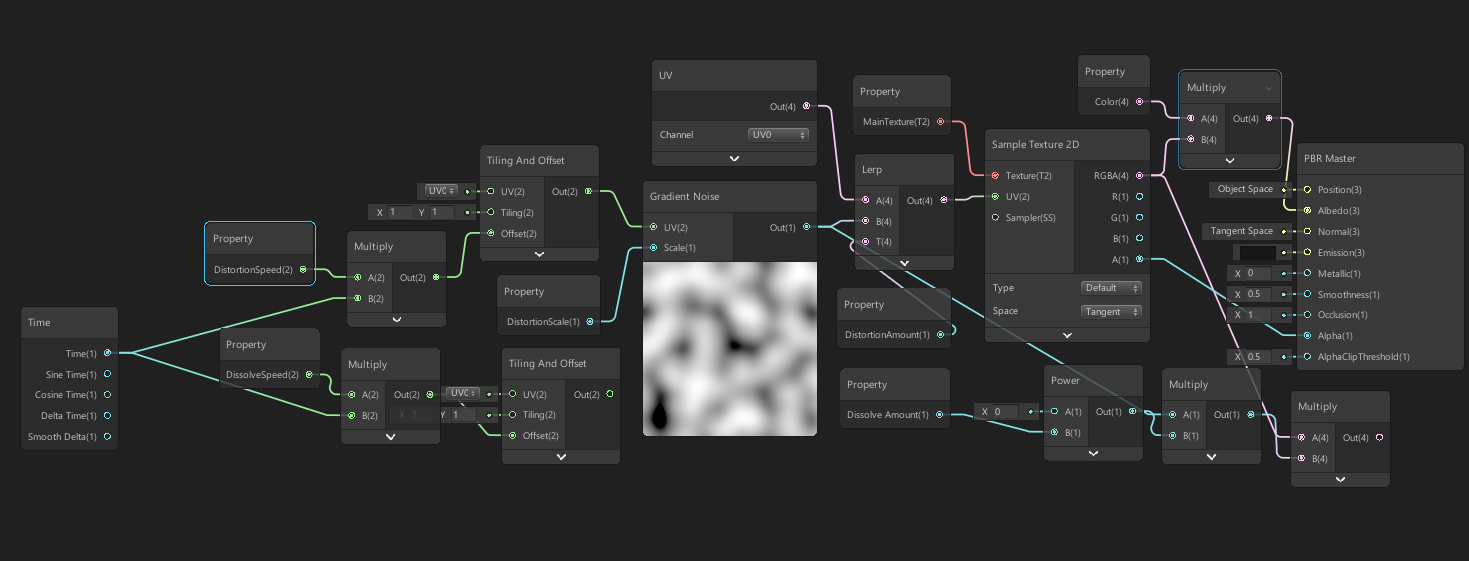This screenshot has height=561, width=1469.
Task: Click the AlphaClipThreshold X value field
Action: pos(1260,357)
